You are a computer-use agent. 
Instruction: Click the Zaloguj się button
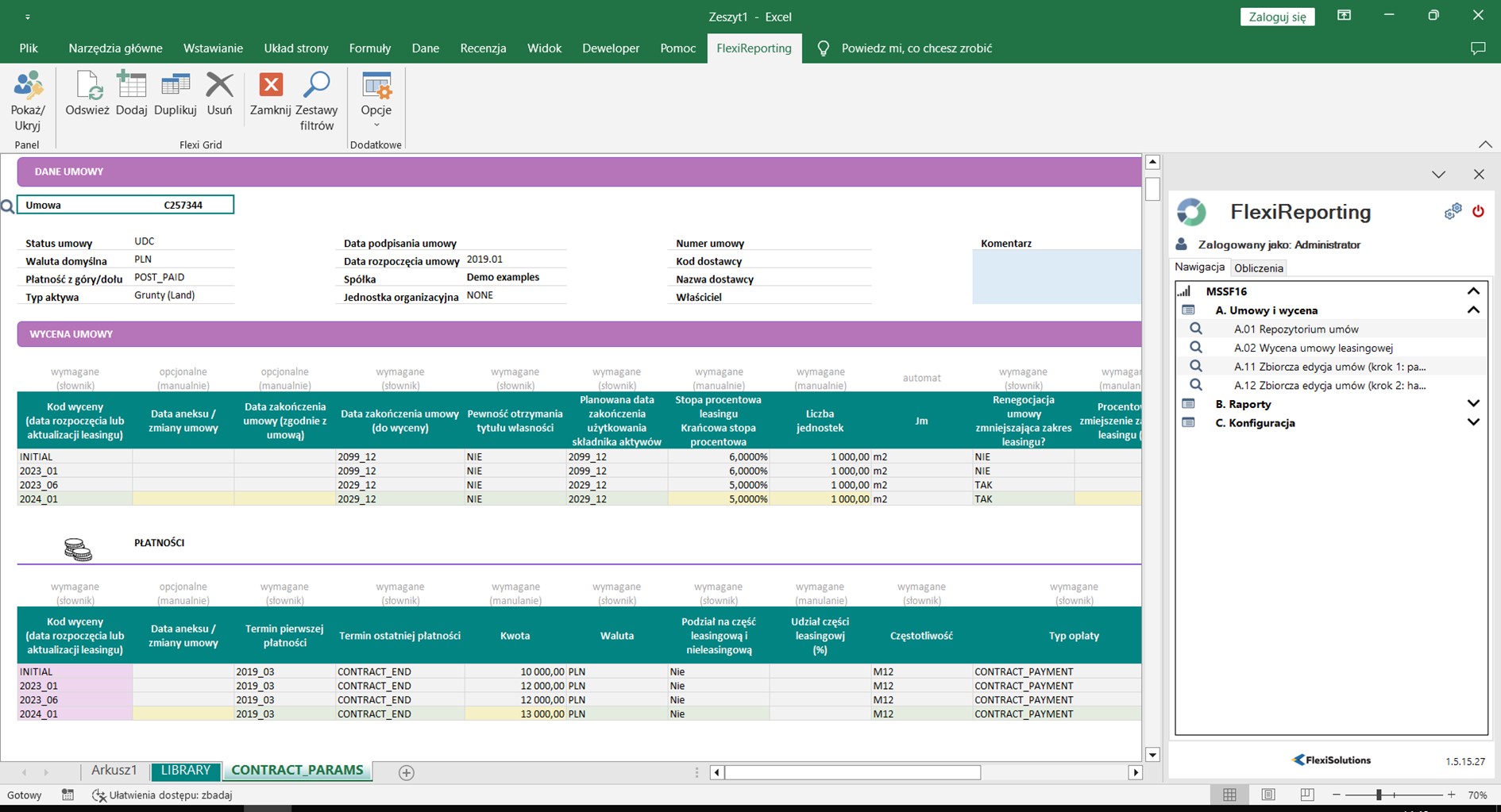point(1277,17)
